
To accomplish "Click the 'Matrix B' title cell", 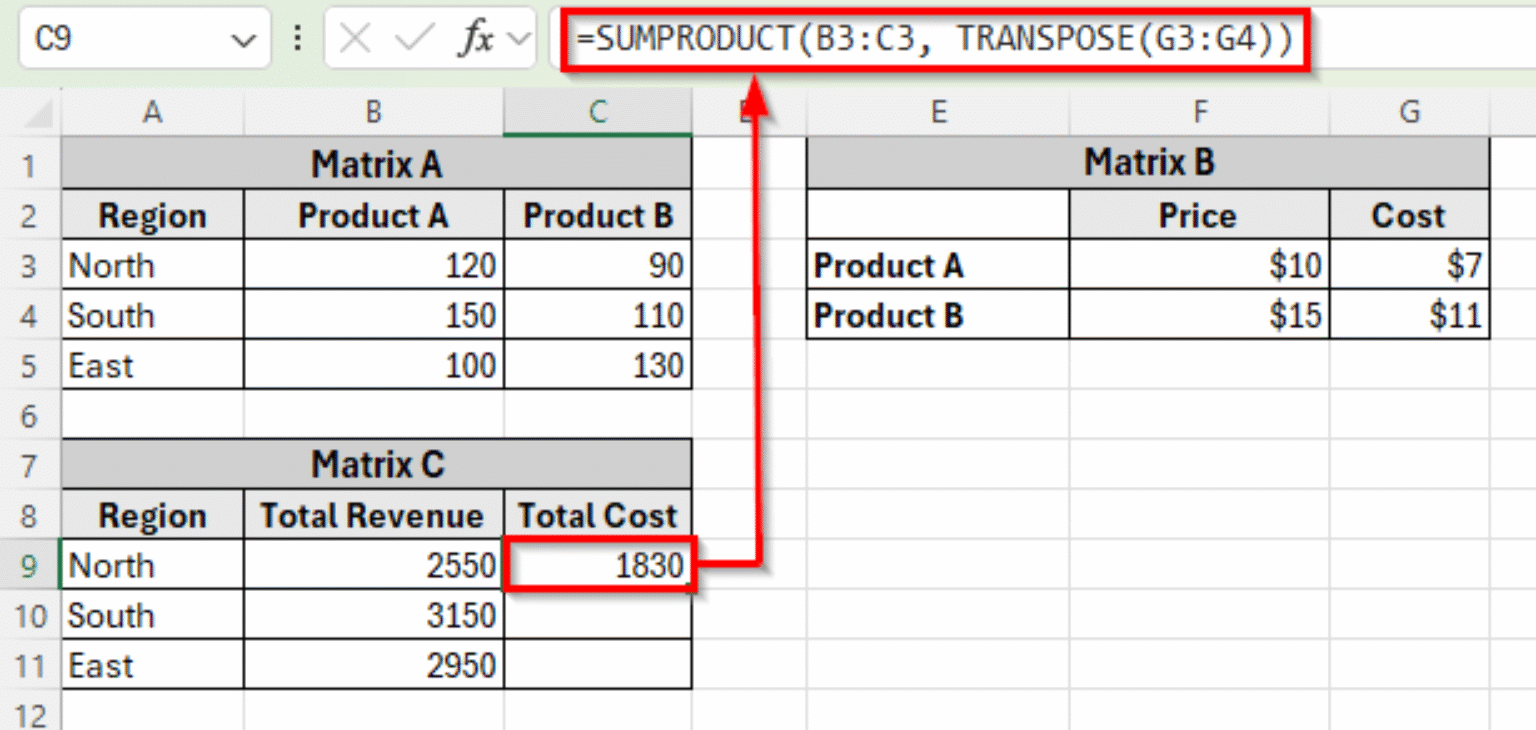I will point(1148,164).
